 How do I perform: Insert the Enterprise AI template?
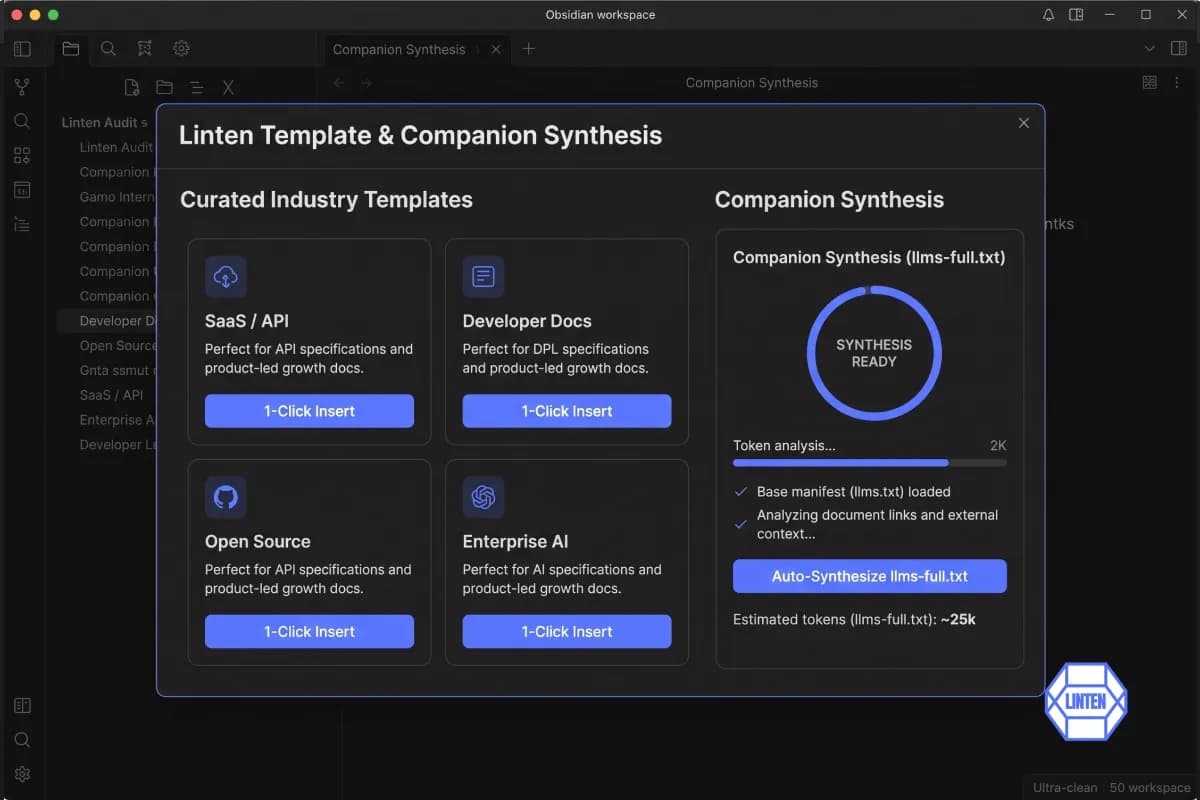(x=567, y=631)
